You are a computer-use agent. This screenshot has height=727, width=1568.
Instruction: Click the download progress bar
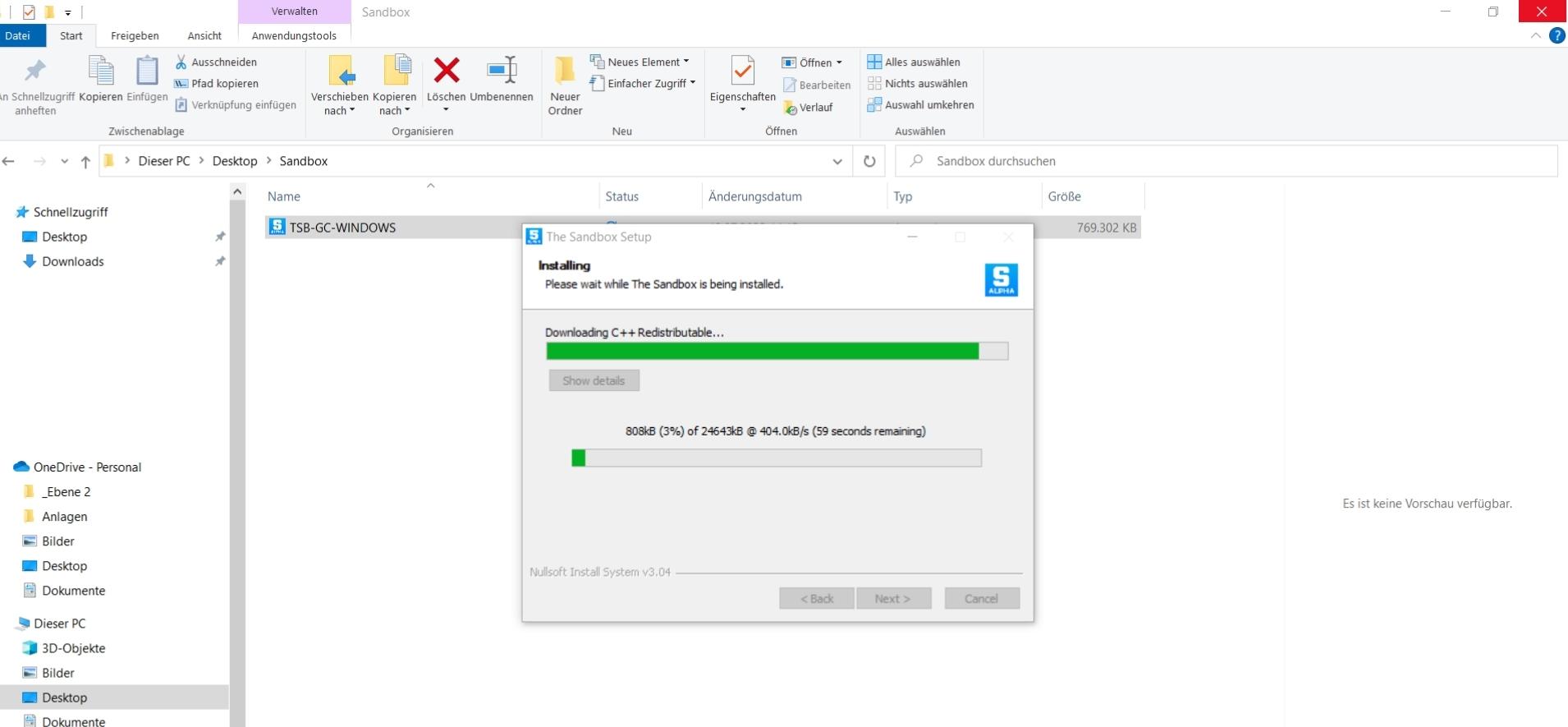(777, 458)
